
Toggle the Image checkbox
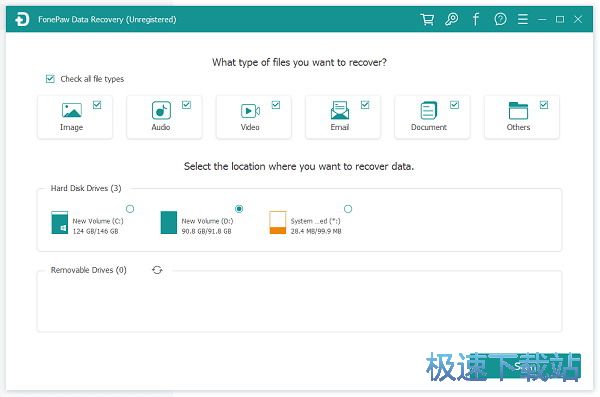point(97,105)
